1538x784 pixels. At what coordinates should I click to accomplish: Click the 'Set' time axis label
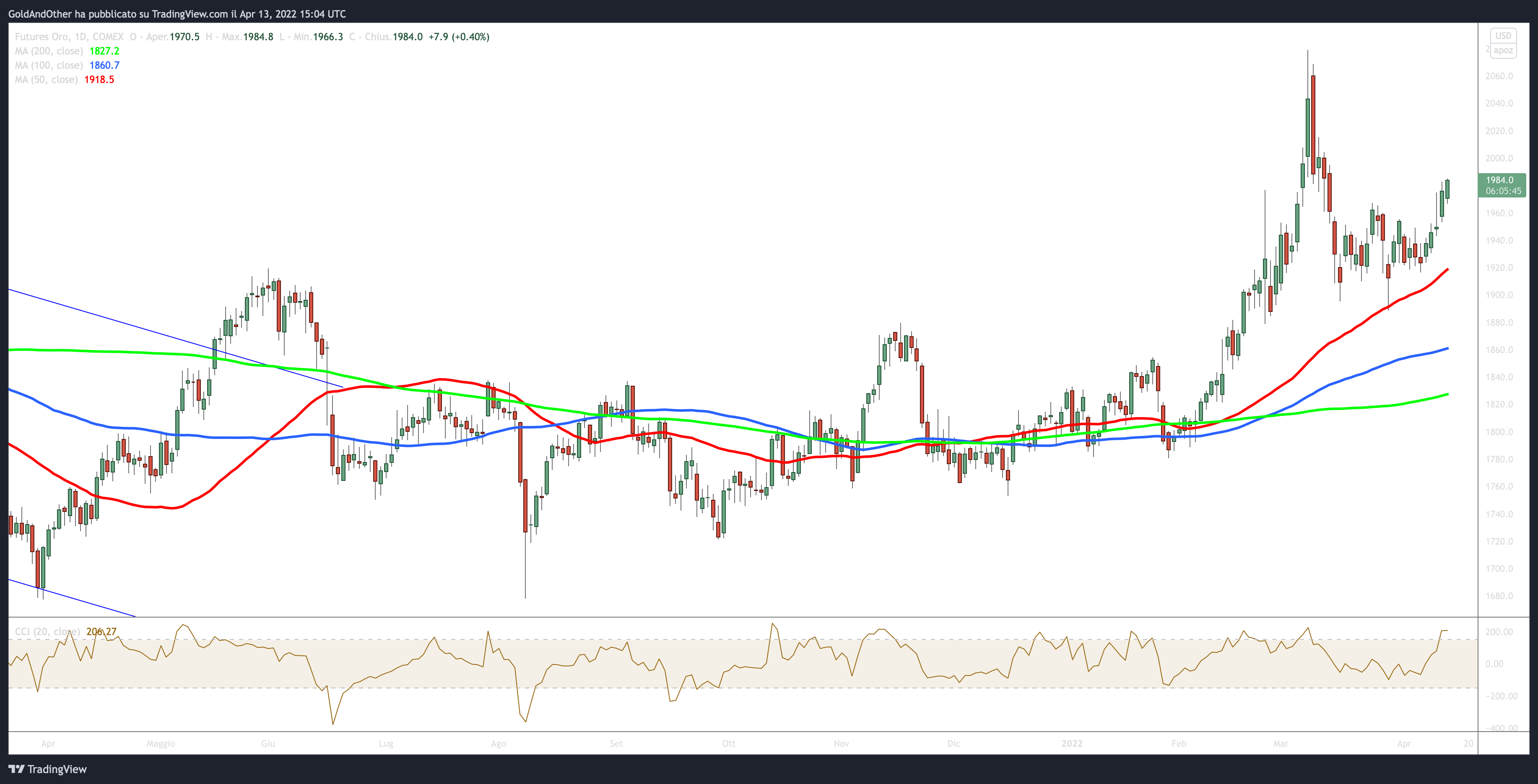pos(616,743)
